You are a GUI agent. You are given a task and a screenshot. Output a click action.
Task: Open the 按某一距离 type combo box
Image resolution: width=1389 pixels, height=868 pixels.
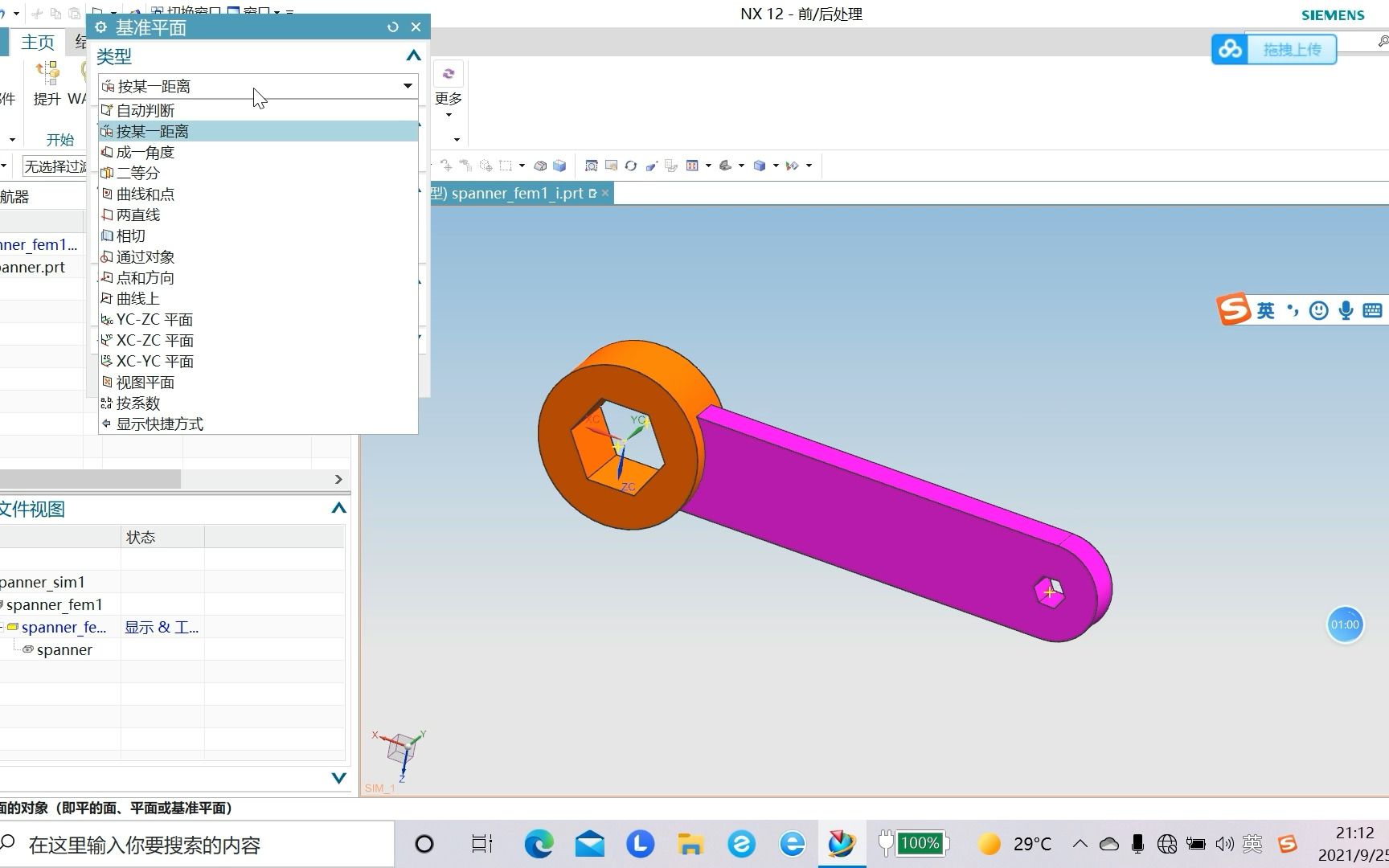(x=257, y=86)
